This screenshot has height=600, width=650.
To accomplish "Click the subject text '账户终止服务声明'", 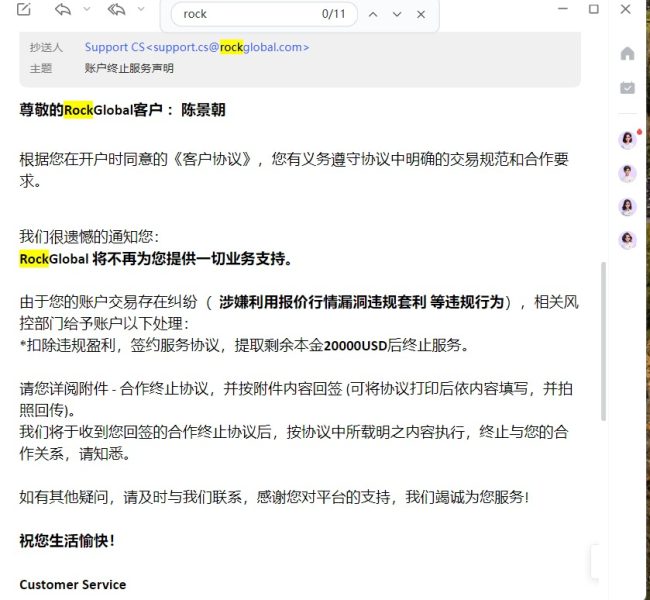I will (x=129, y=68).
